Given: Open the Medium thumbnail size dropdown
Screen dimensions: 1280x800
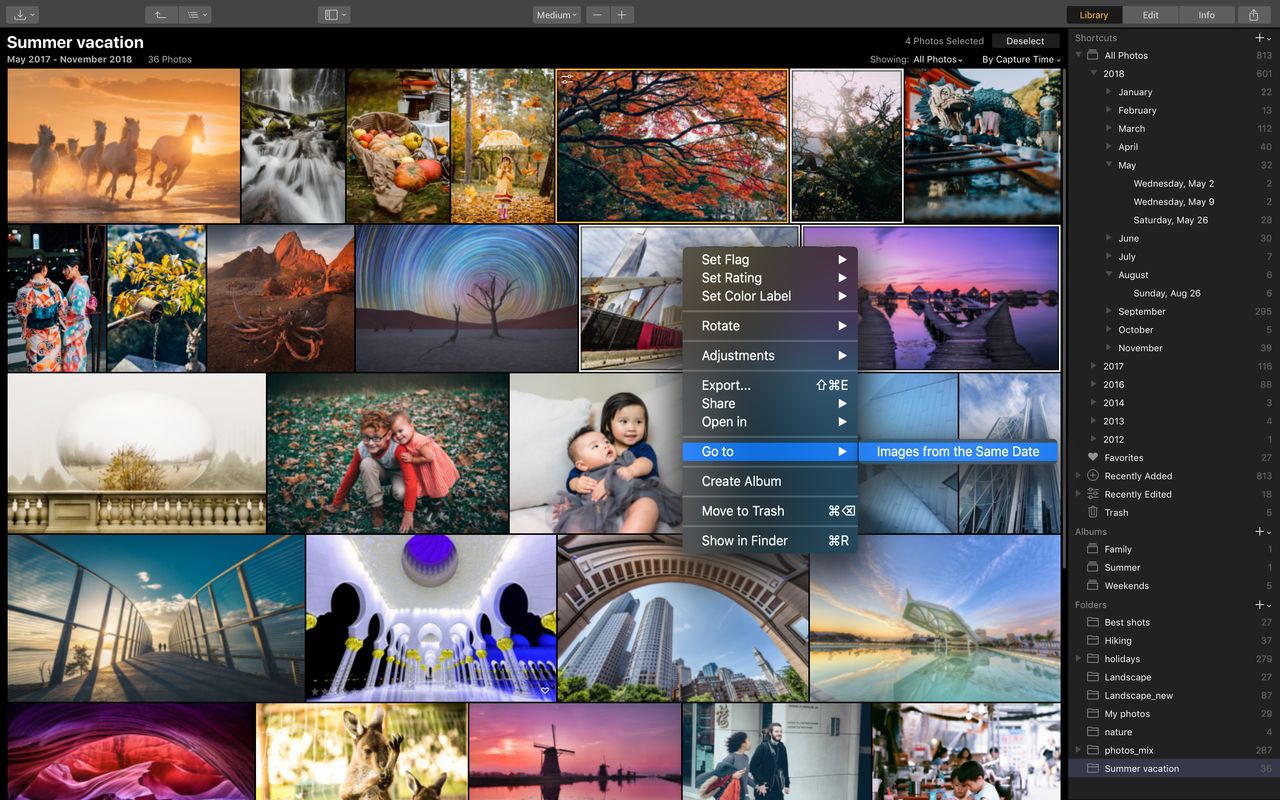Looking at the screenshot, I should (556, 15).
